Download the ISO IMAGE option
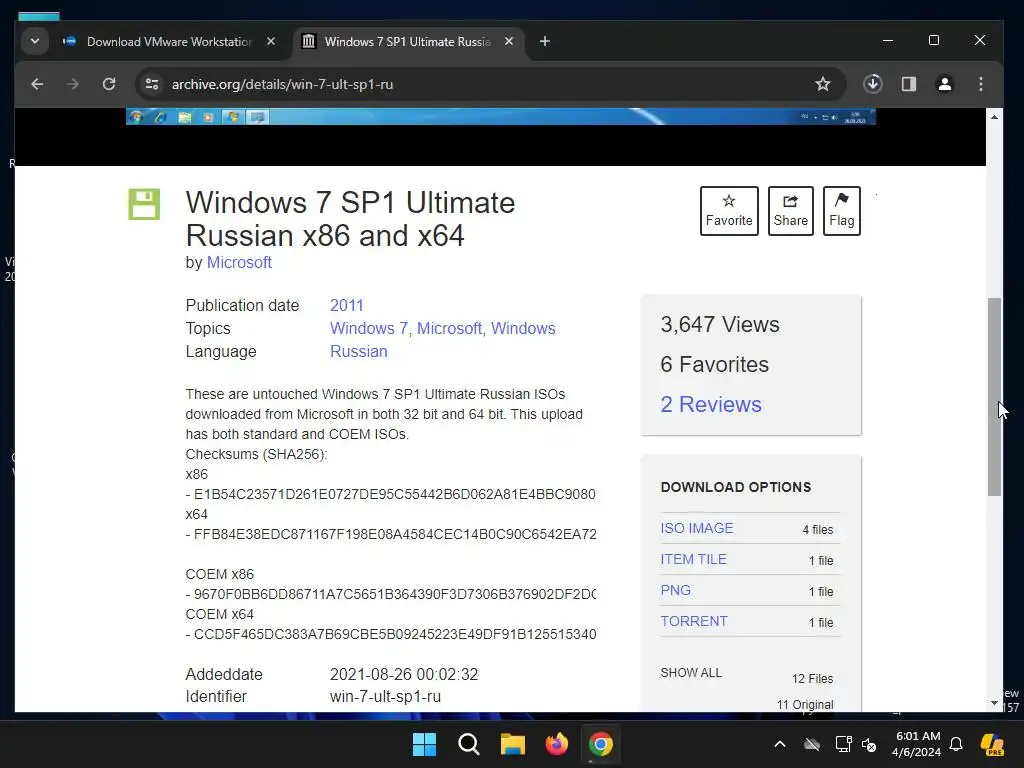 click(x=697, y=528)
